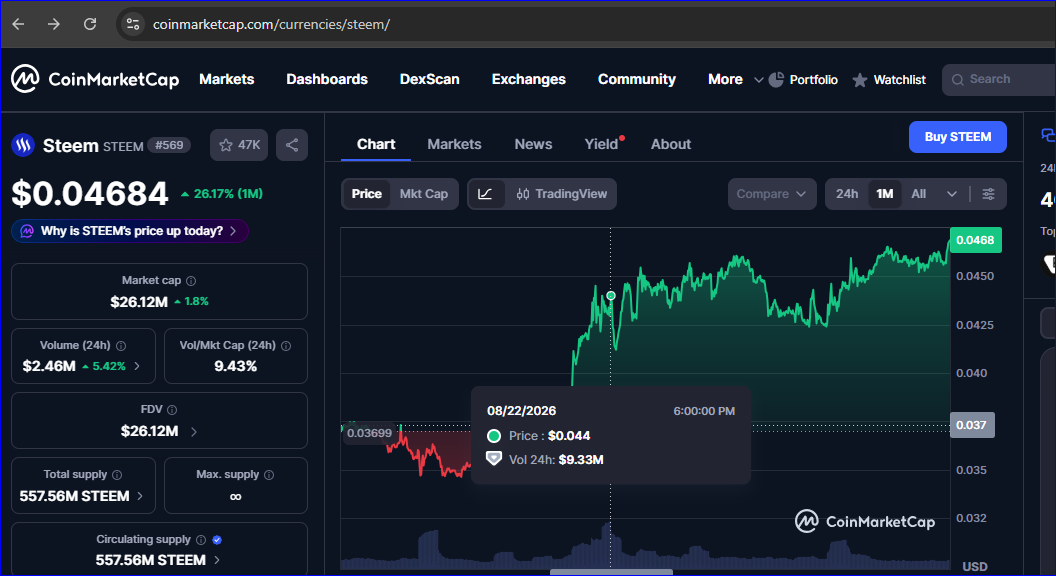Click the Steem coin logo
Image resolution: width=1056 pixels, height=576 pixels.
(x=23, y=145)
